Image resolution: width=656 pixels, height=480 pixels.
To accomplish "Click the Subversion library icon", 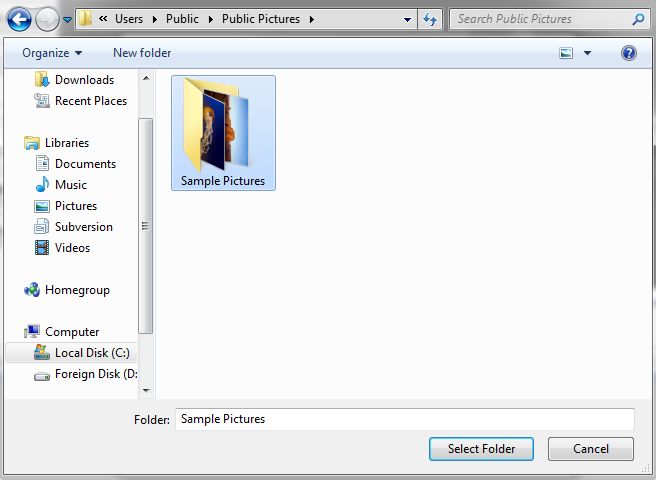I will pyautogui.click(x=41, y=227).
